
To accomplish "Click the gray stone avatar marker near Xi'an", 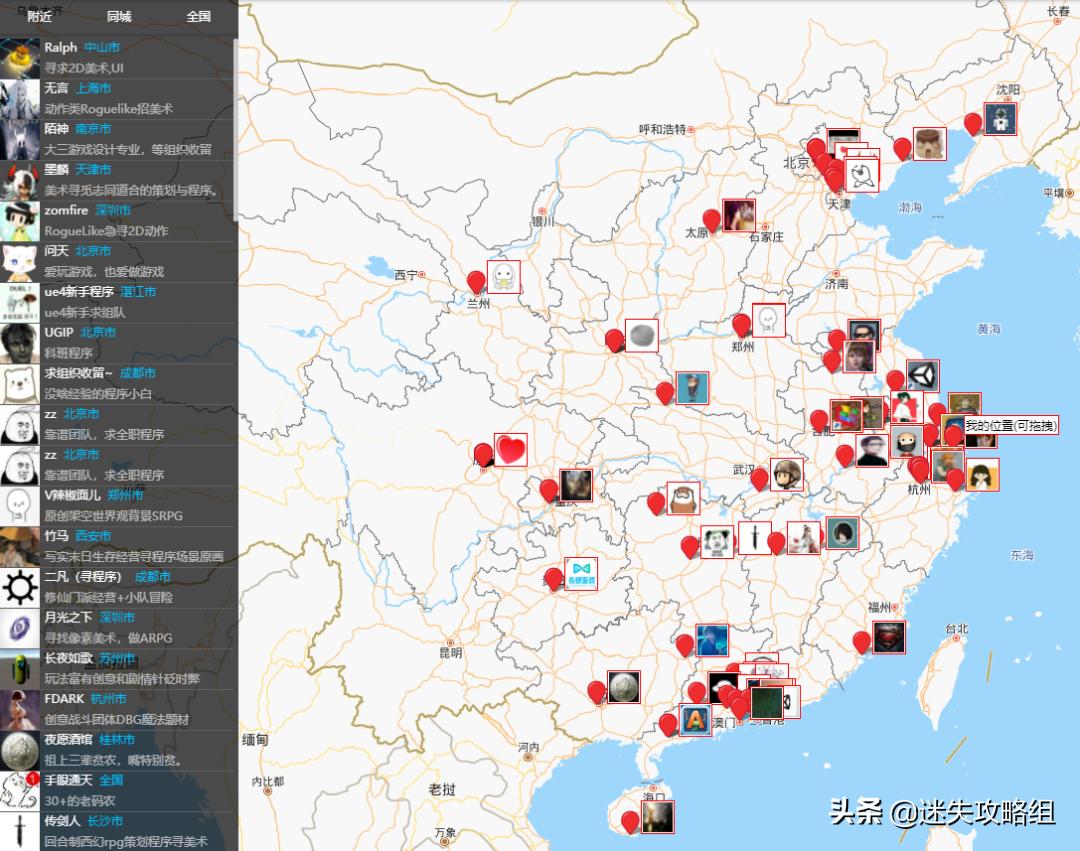I will [642, 336].
